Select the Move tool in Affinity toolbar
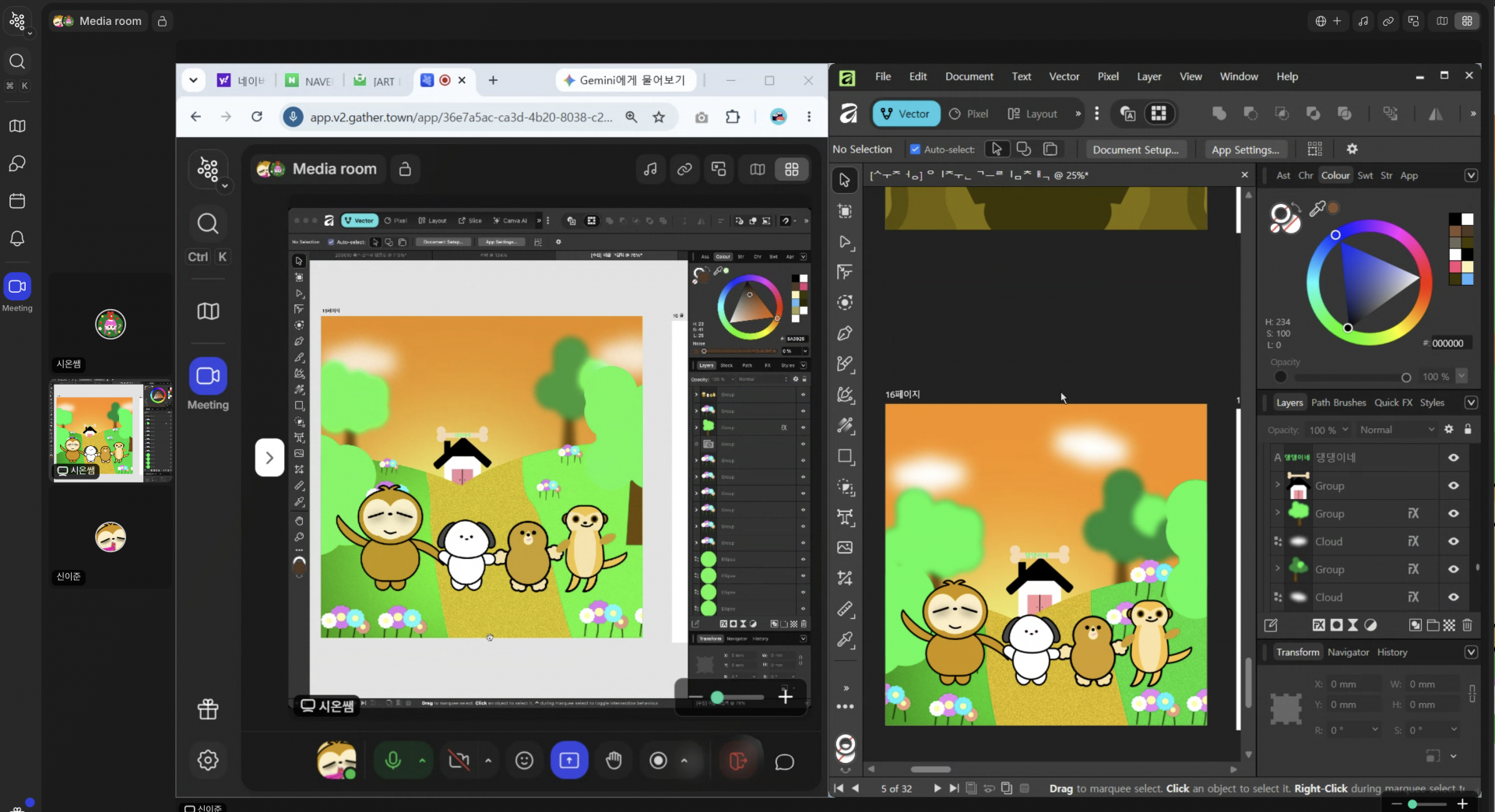Image resolution: width=1495 pixels, height=812 pixels. click(845, 181)
